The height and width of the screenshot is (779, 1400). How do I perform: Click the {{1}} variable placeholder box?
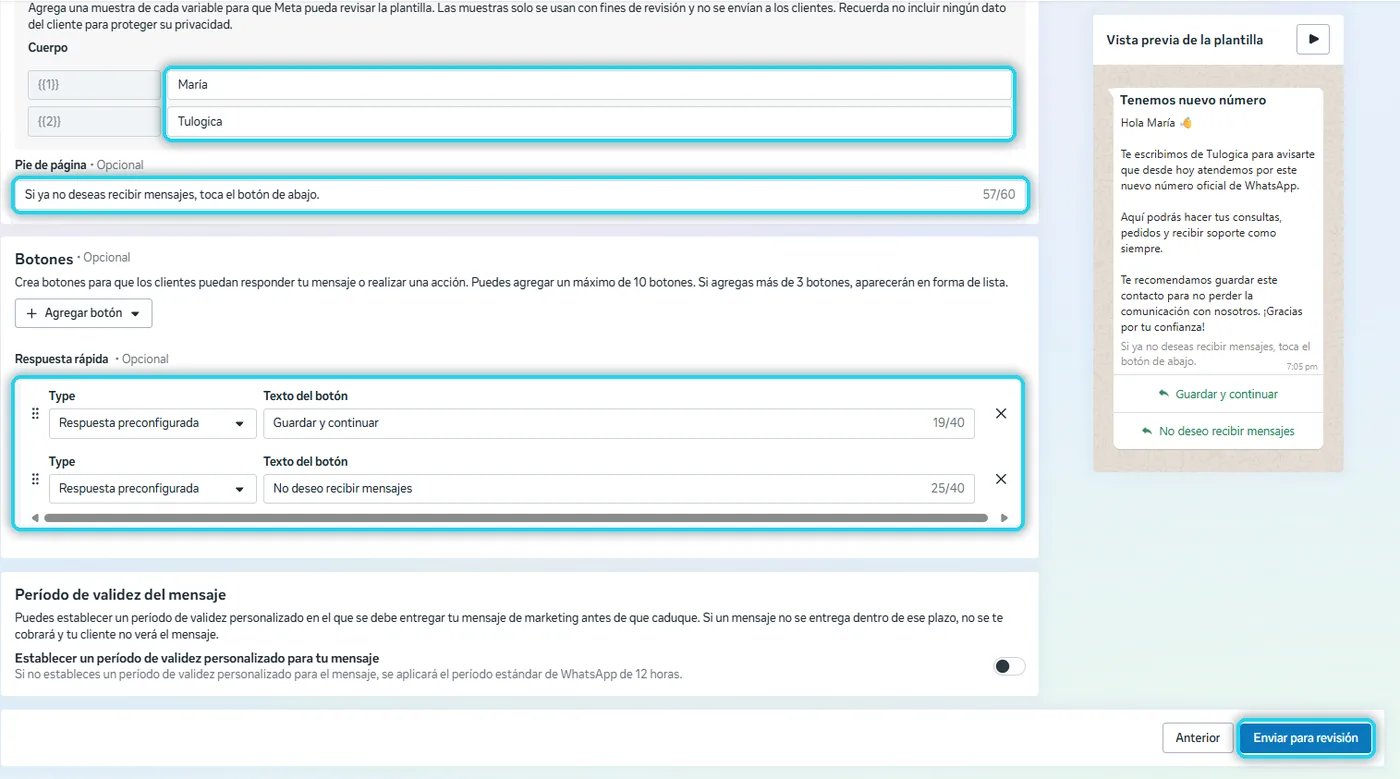pos(94,85)
